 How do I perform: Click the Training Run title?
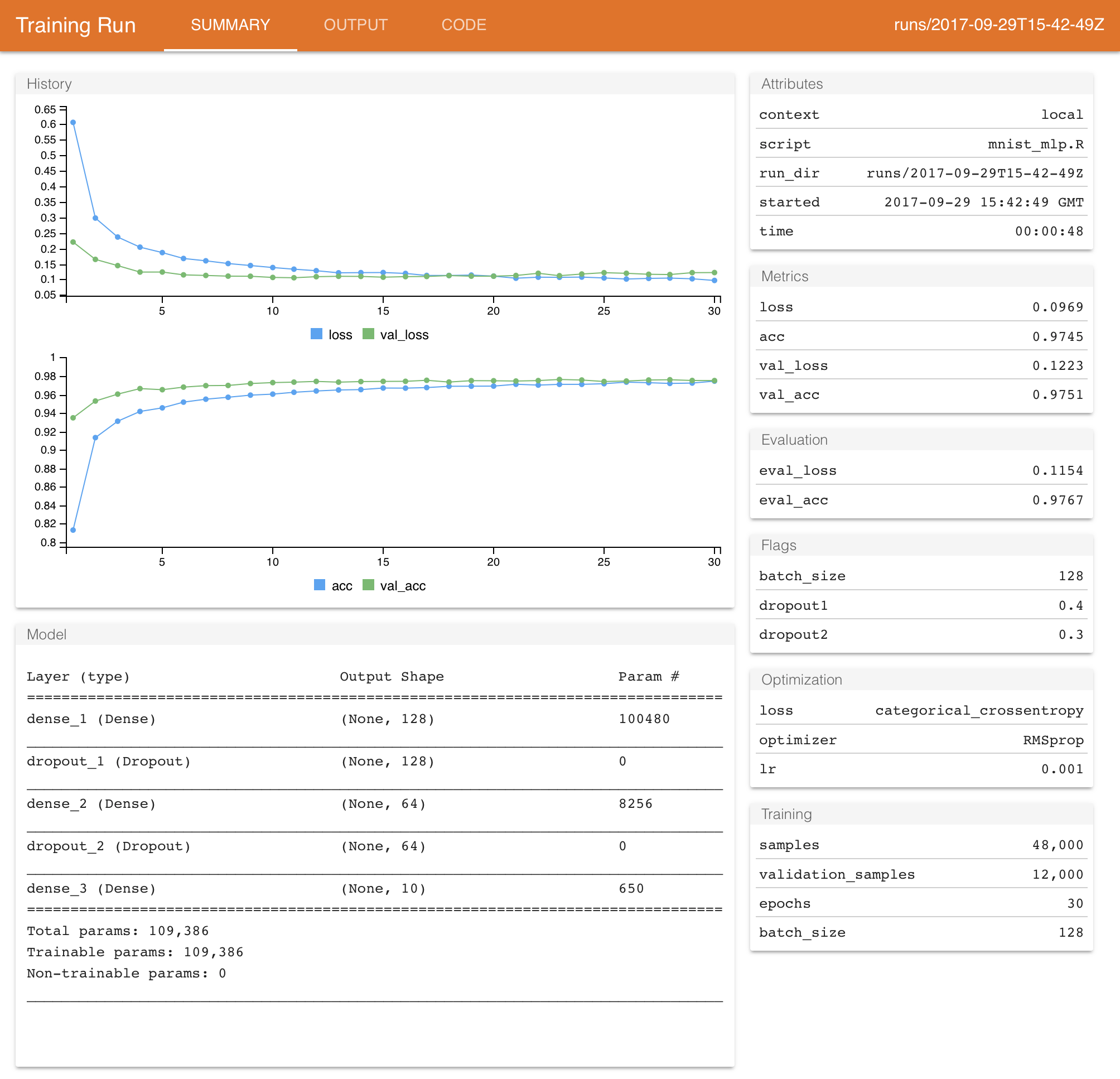tap(75, 25)
